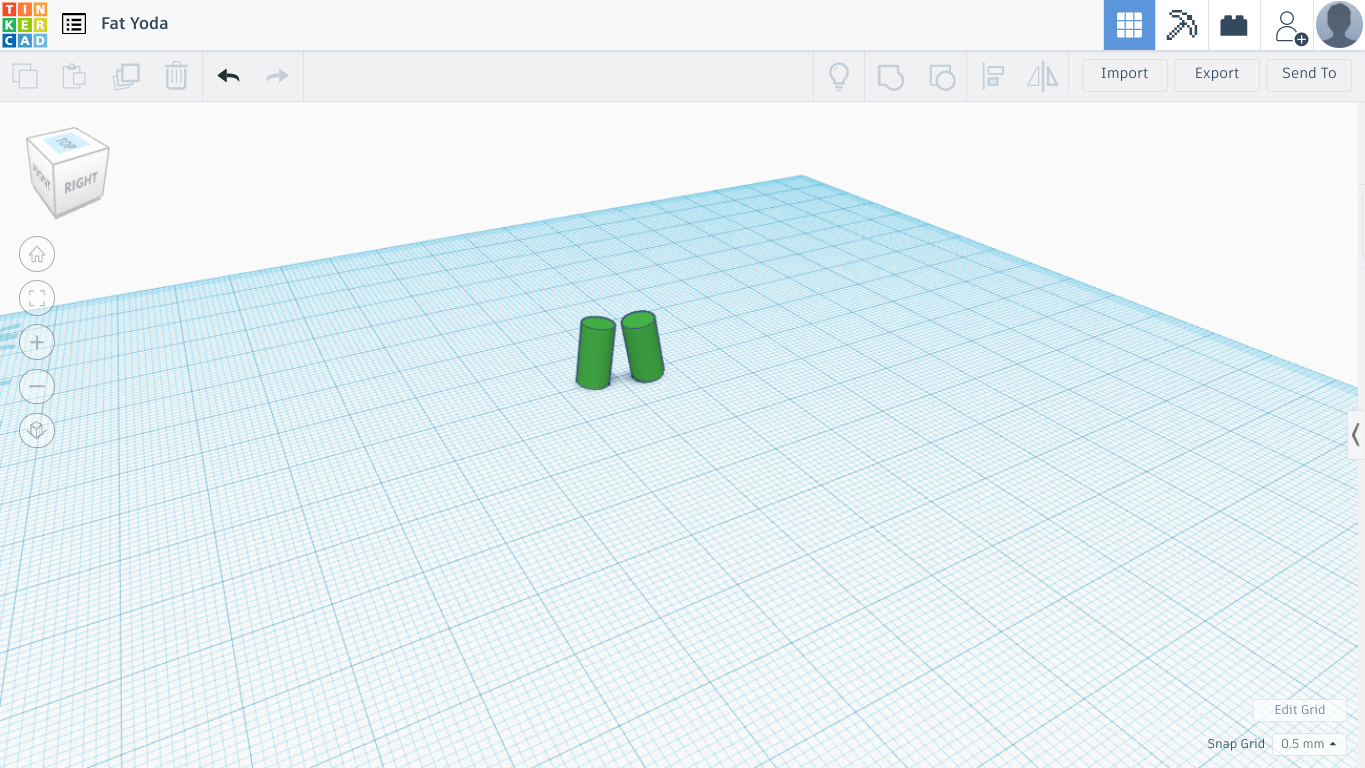The image size is (1365, 768).
Task: Delete using the trash can icon
Action: 176,75
